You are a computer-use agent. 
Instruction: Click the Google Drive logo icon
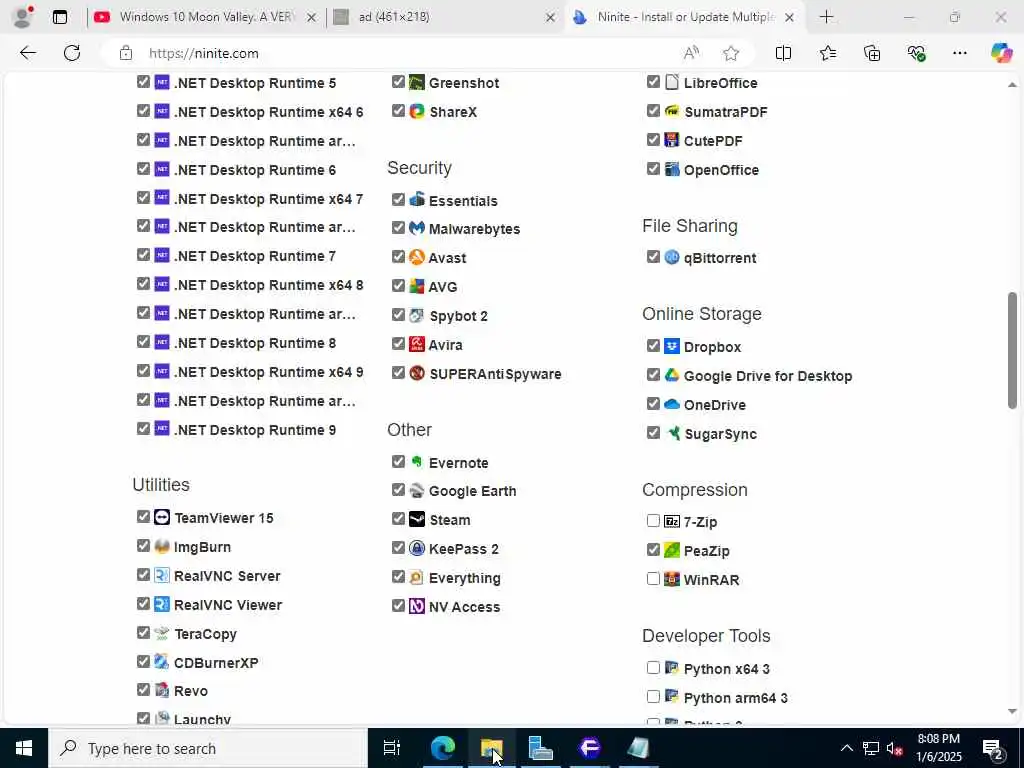tap(672, 375)
